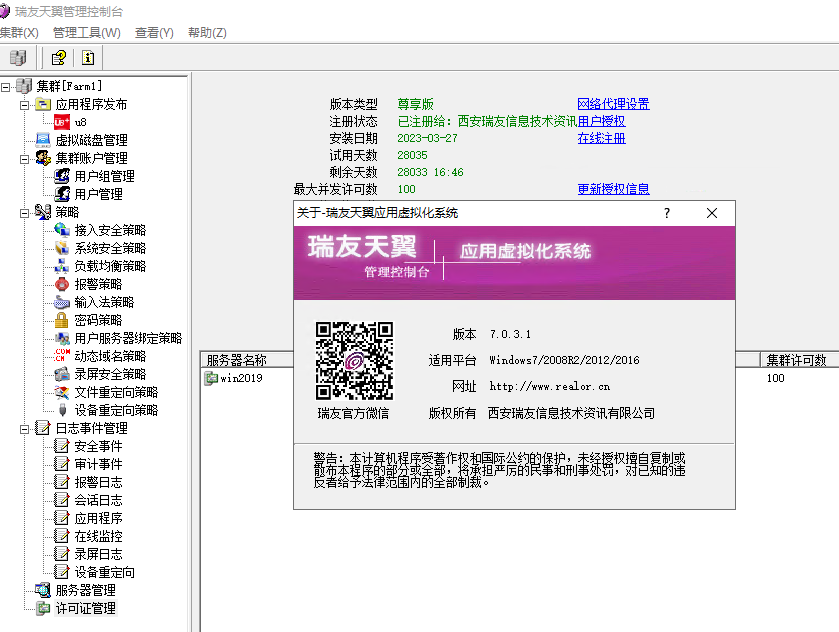
Task: Click the http://www.realor.cn website text
Action: [550, 386]
